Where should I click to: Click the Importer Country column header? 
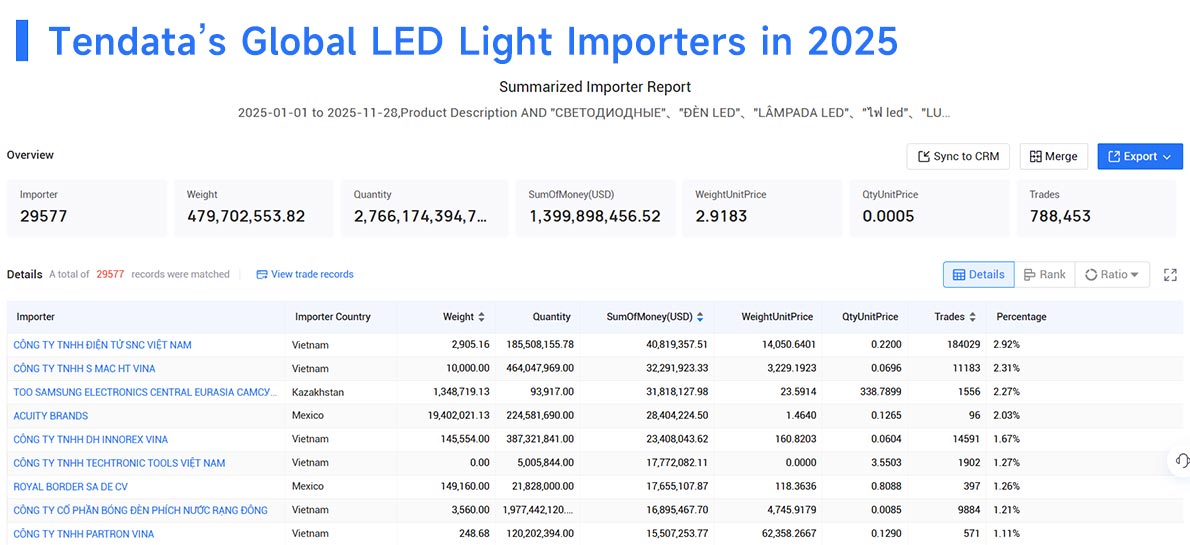pos(332,317)
